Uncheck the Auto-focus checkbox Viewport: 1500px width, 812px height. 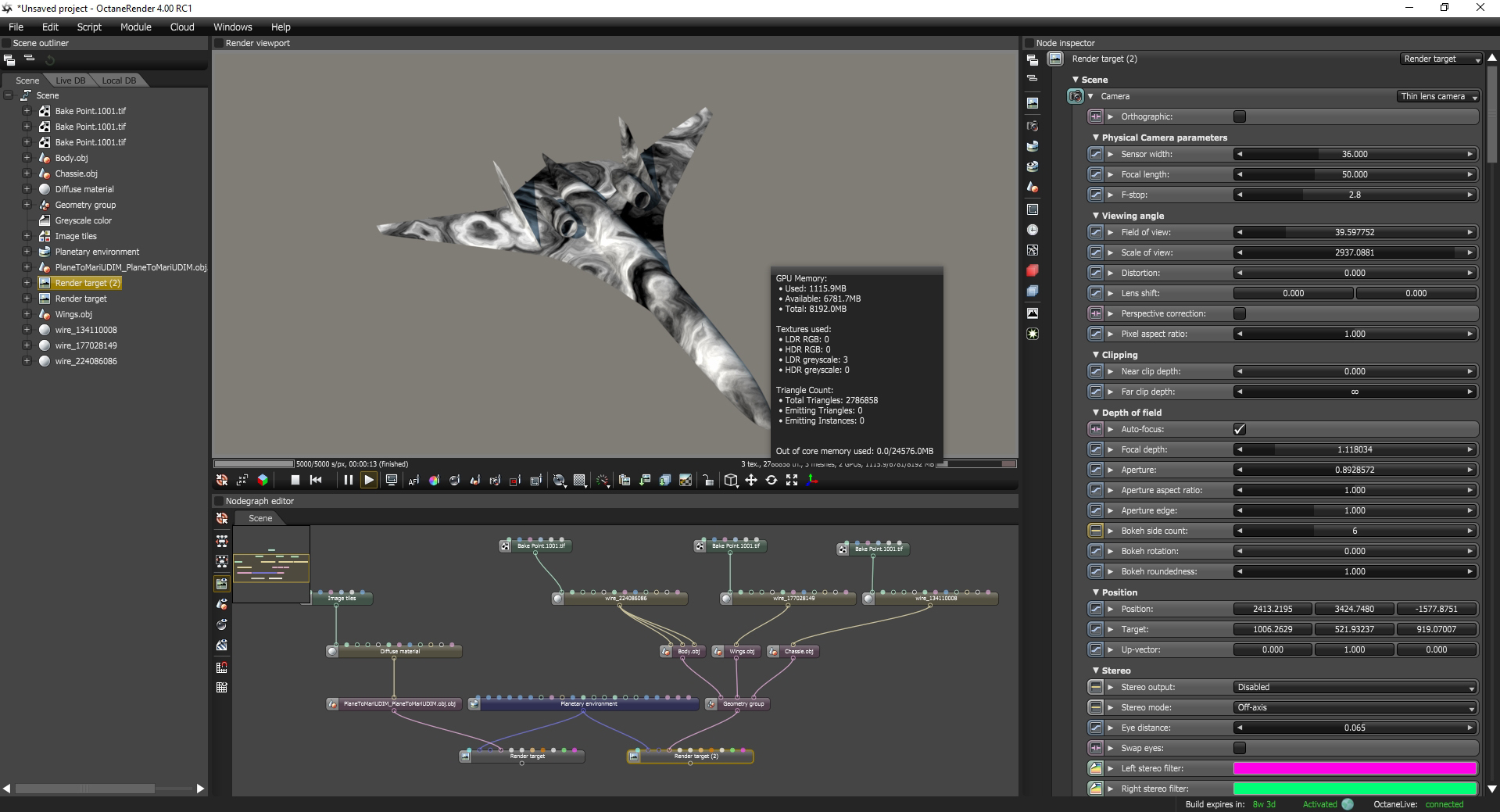[x=1239, y=429]
